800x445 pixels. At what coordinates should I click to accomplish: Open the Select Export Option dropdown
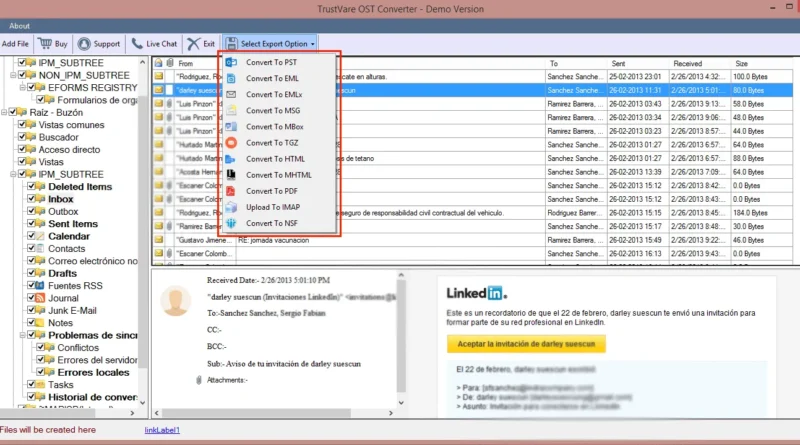point(271,44)
